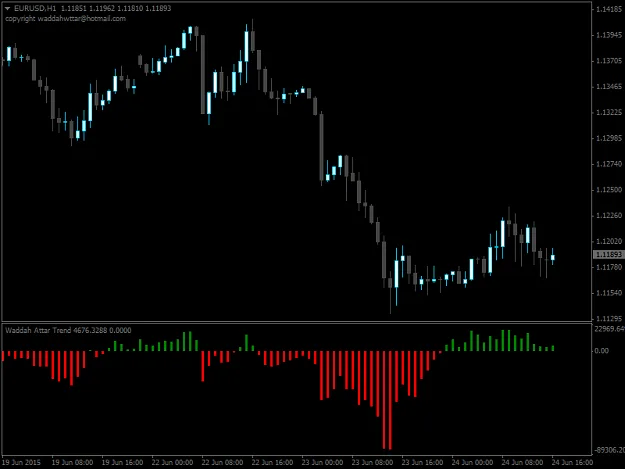Viewport: 625px width, 469px height.
Task: Select indicator scale value 22969.64
Action: (609, 329)
